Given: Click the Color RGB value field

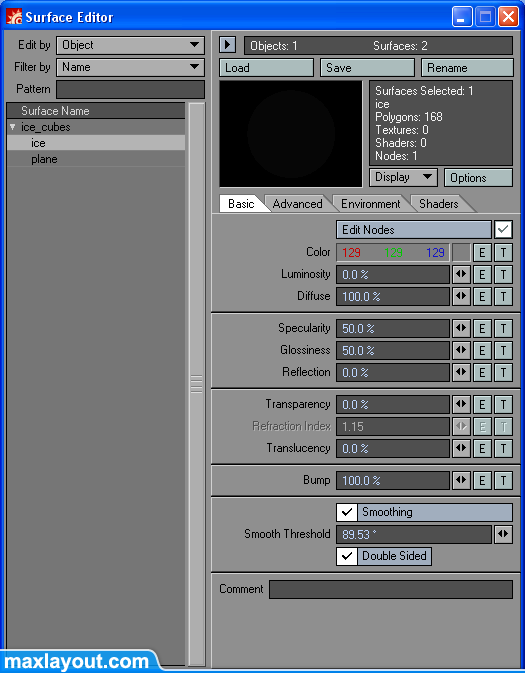Looking at the screenshot, I should coord(393,253).
